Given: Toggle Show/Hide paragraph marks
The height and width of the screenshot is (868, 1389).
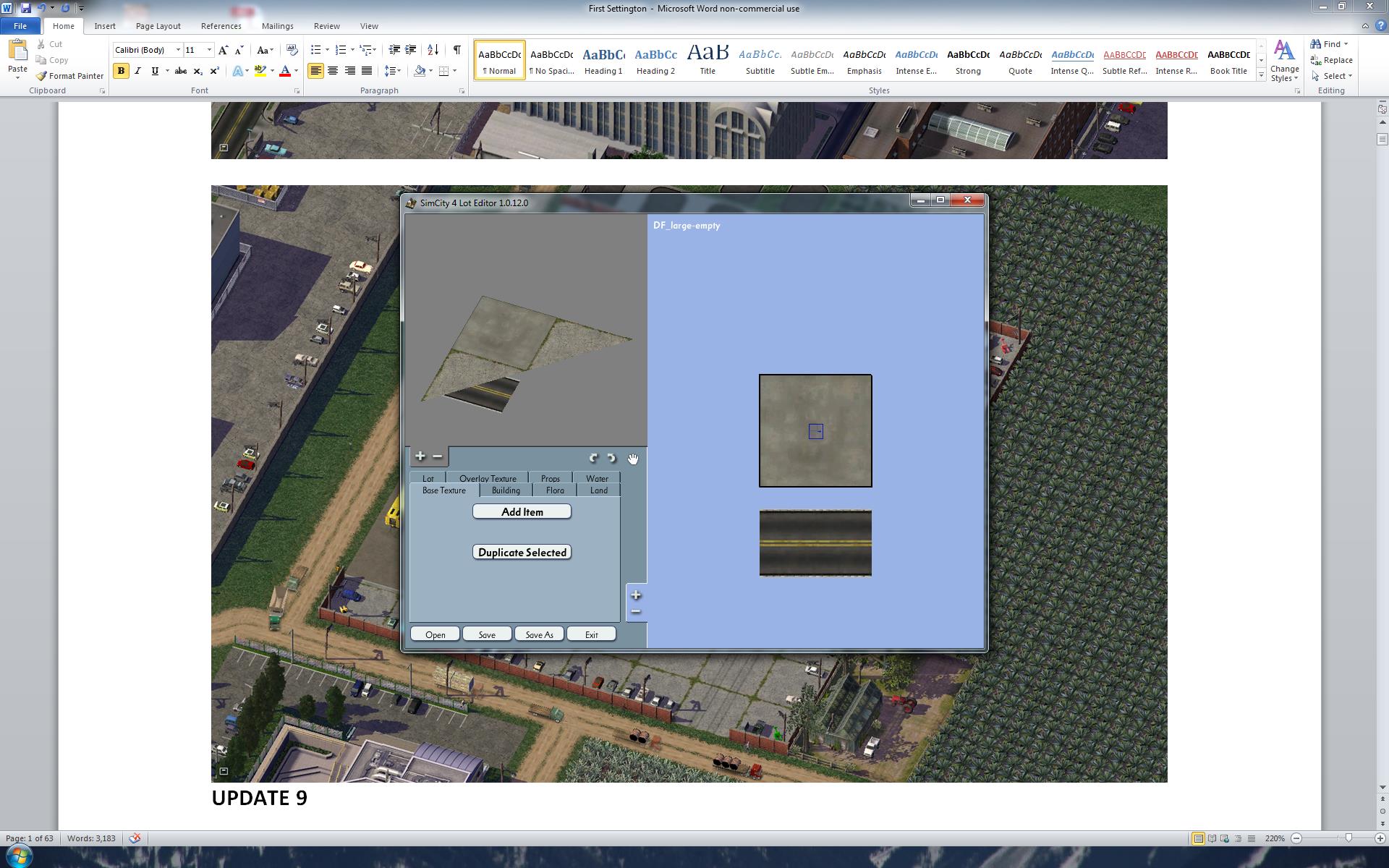Looking at the screenshot, I should (457, 50).
